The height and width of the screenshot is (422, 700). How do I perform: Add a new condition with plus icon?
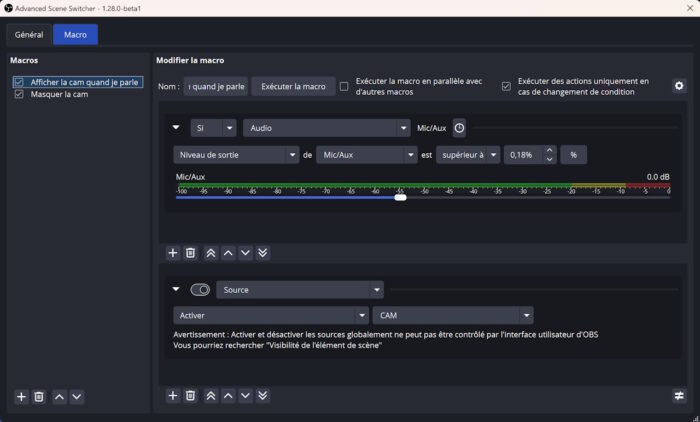[172, 253]
